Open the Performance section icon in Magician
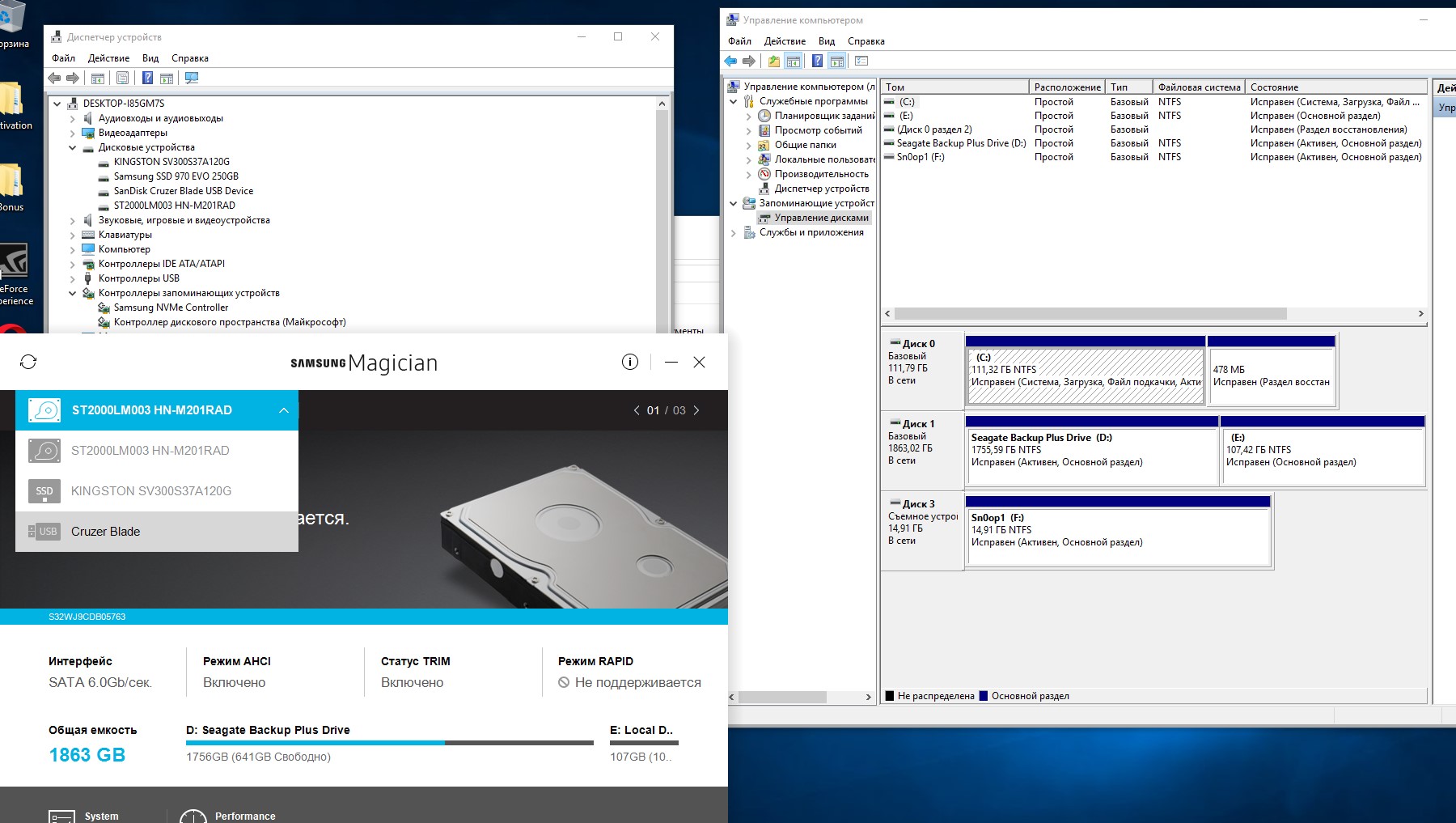 tap(193, 817)
